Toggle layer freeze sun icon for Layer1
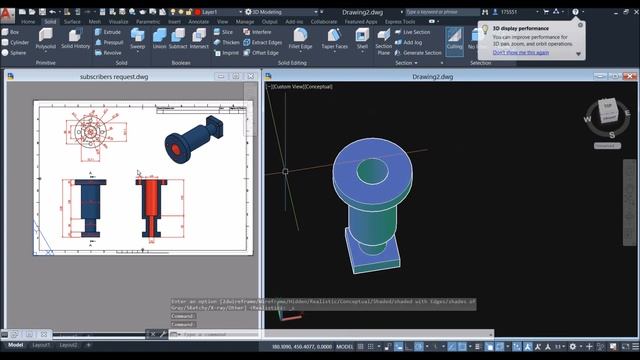Screen dimensions: 640x360 (181, 12)
